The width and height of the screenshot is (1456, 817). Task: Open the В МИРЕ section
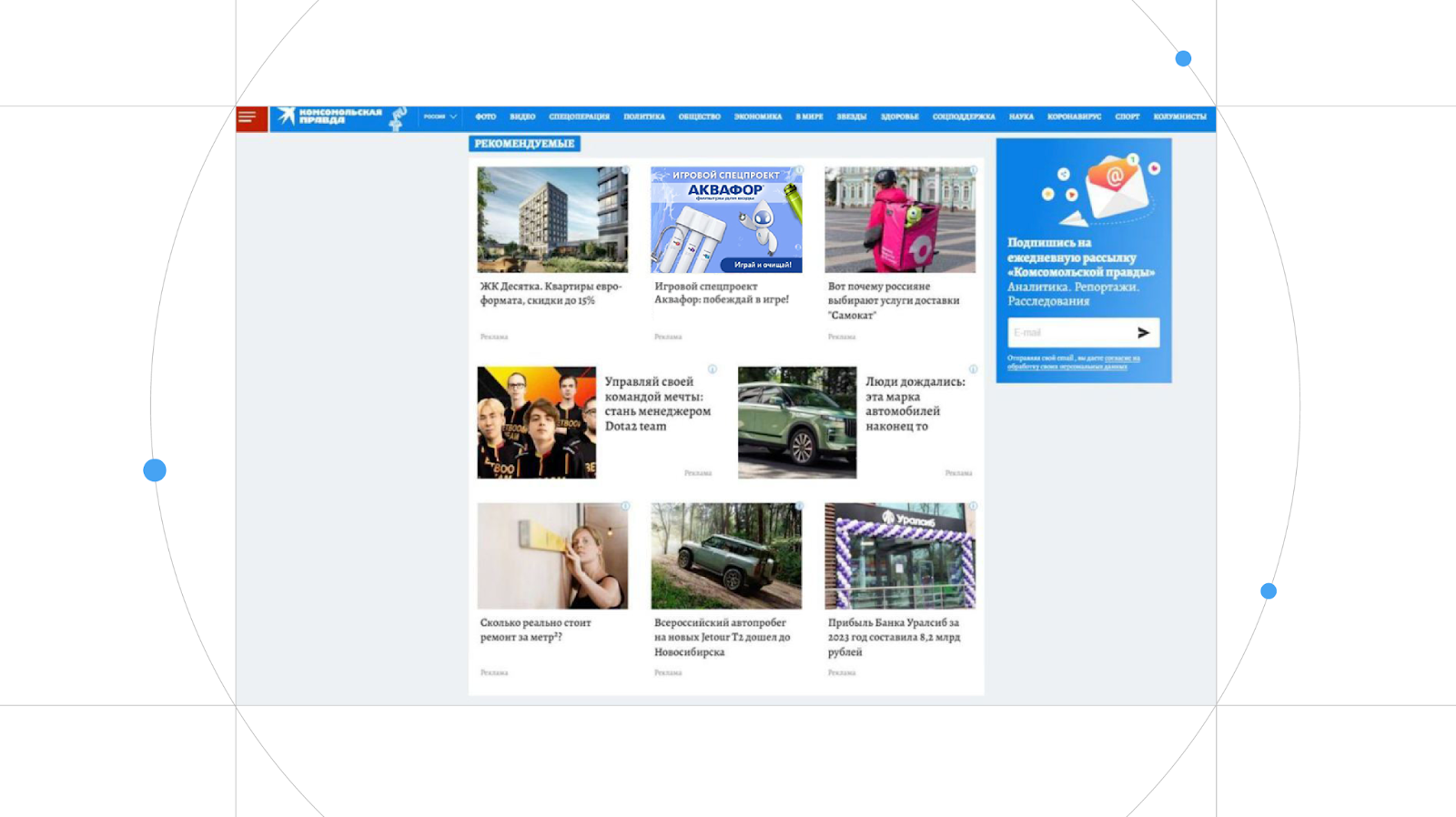click(809, 116)
